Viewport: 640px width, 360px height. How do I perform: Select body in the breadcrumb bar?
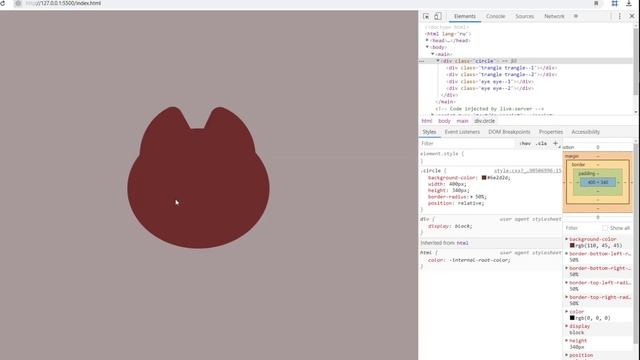coord(444,121)
